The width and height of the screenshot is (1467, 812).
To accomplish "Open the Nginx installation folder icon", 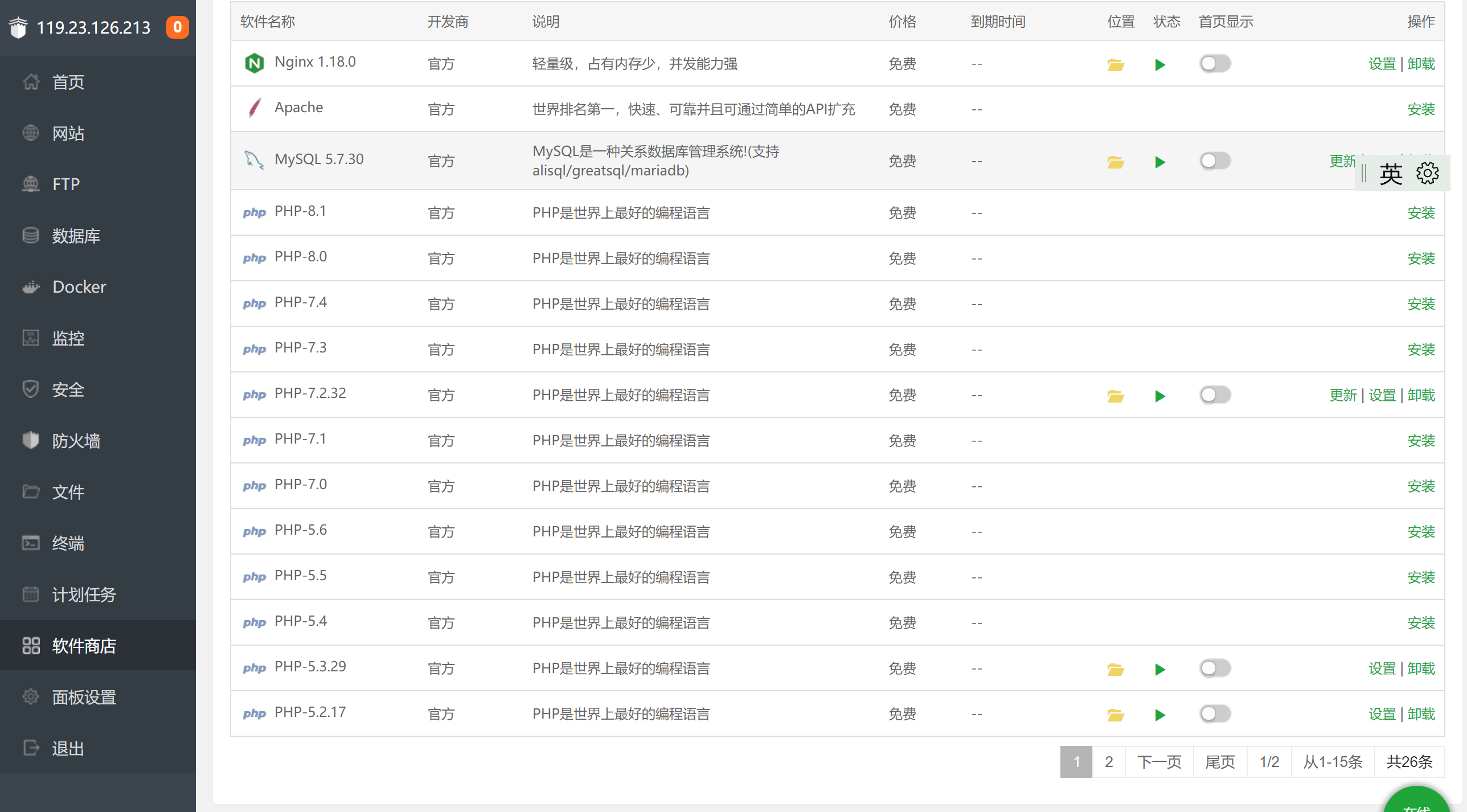I will [1115, 64].
